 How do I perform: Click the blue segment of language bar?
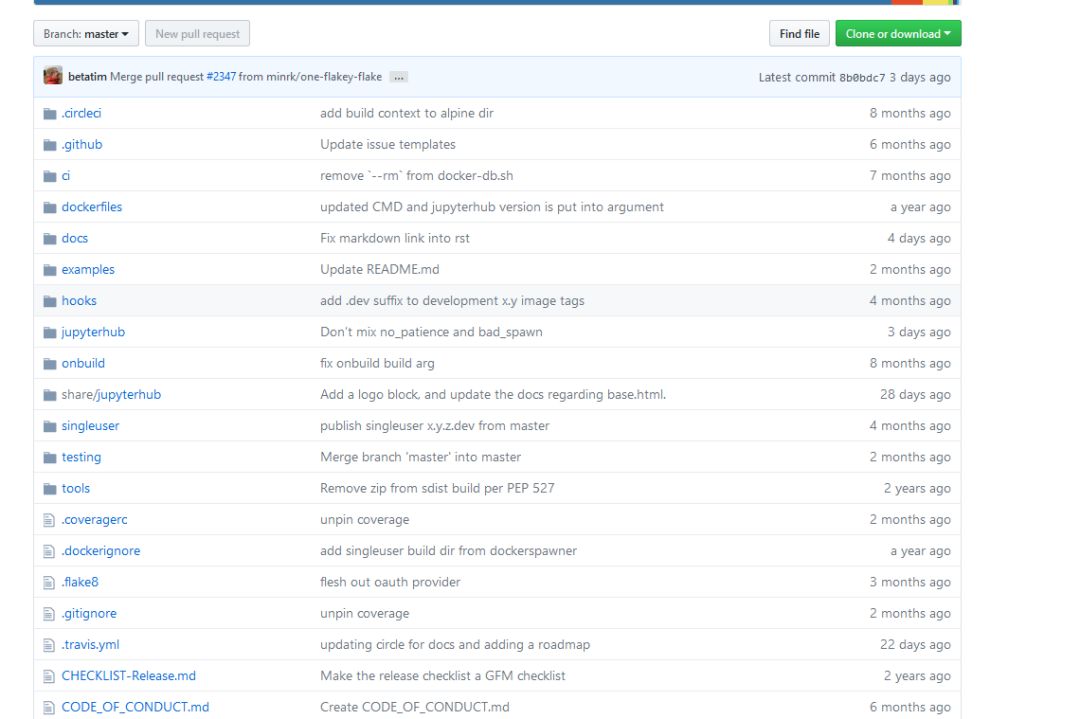pyautogui.click(x=463, y=2)
